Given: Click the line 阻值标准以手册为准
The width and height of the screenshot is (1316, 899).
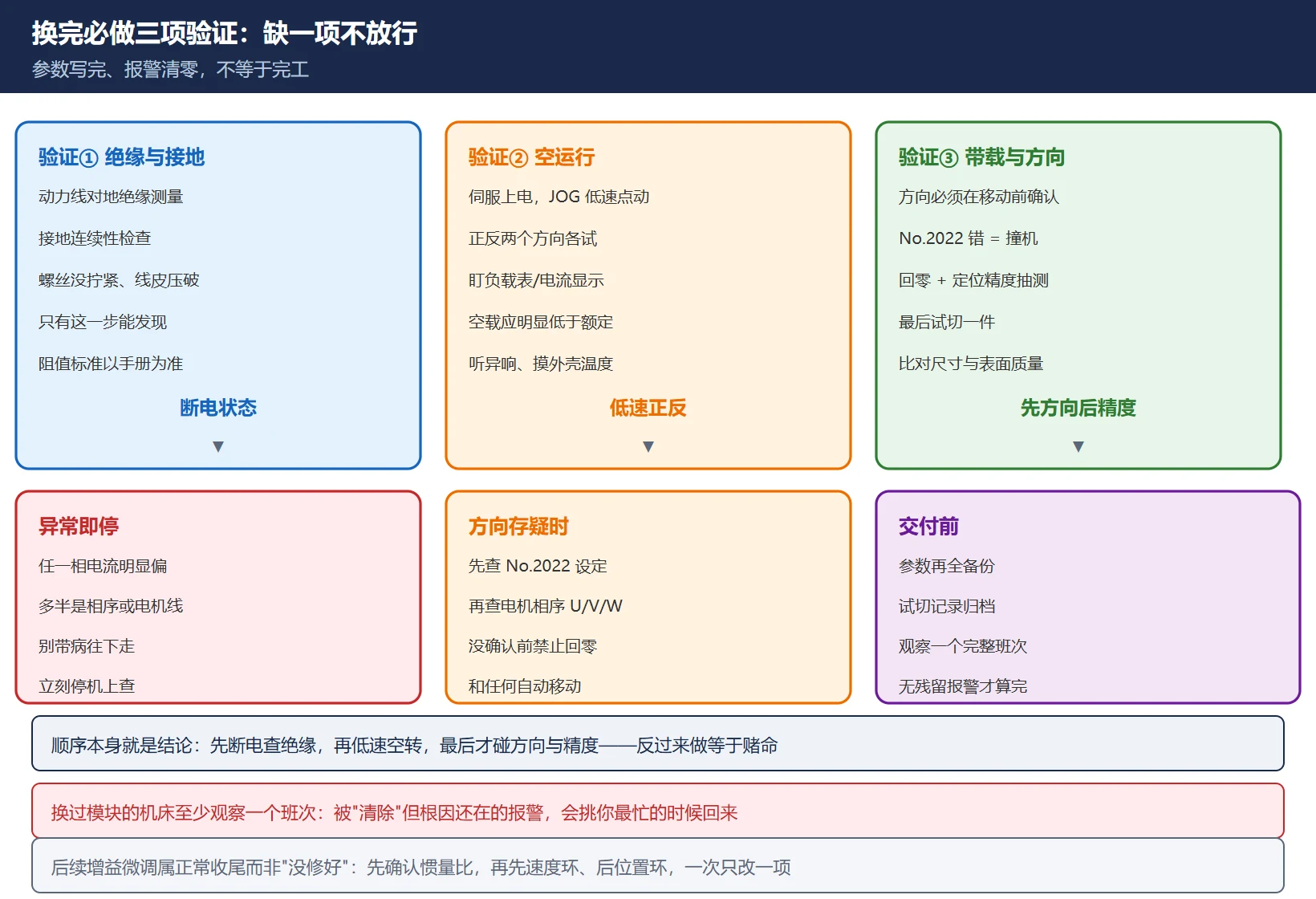Looking at the screenshot, I should pos(111,364).
